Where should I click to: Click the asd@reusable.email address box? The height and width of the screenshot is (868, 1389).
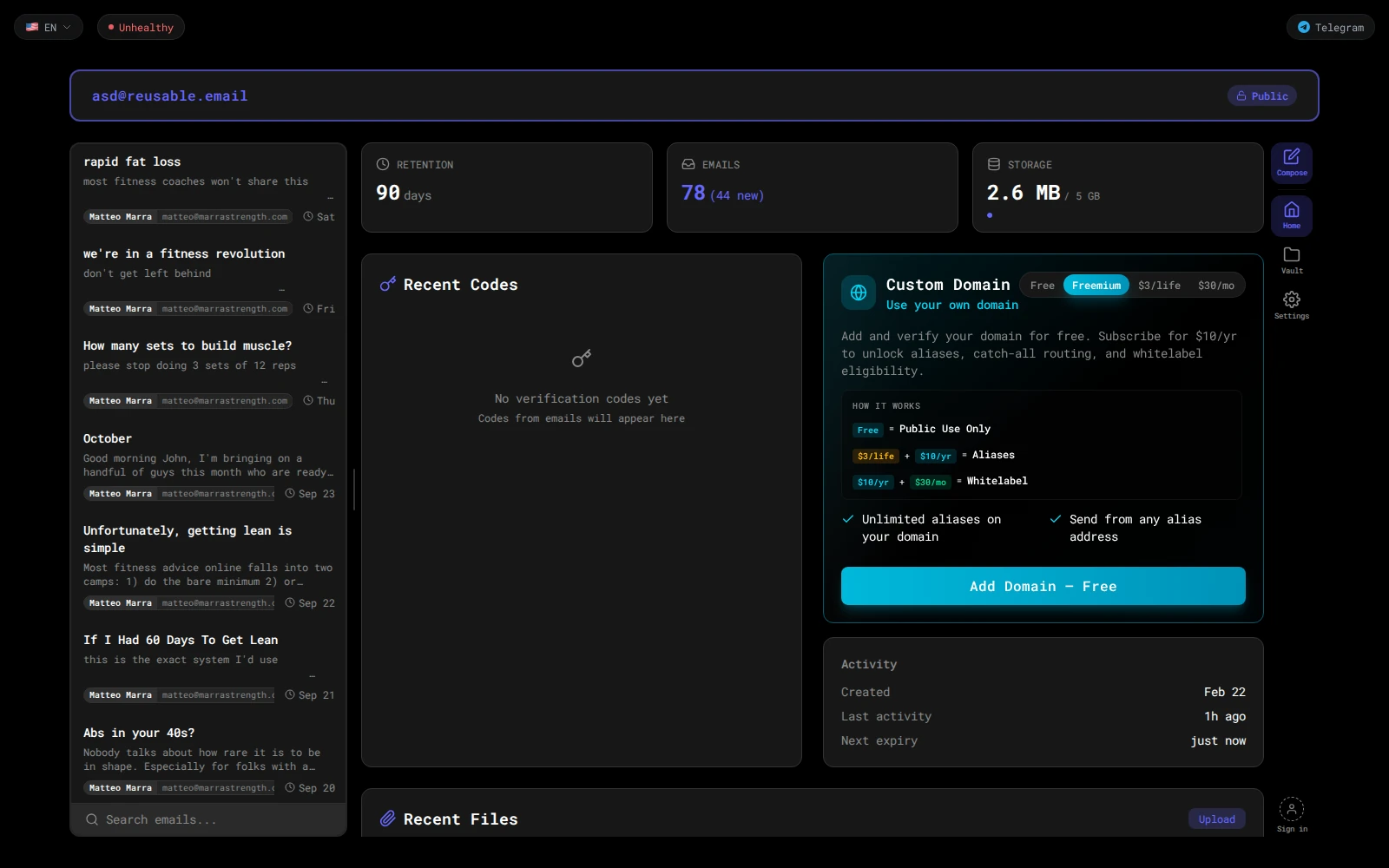[694, 95]
